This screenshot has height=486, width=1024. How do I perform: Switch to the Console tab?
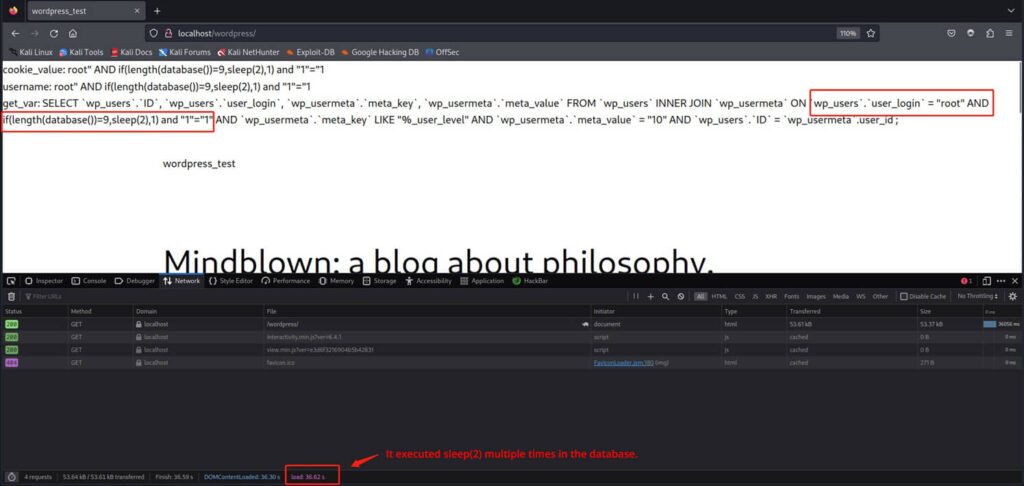[x=89, y=281]
